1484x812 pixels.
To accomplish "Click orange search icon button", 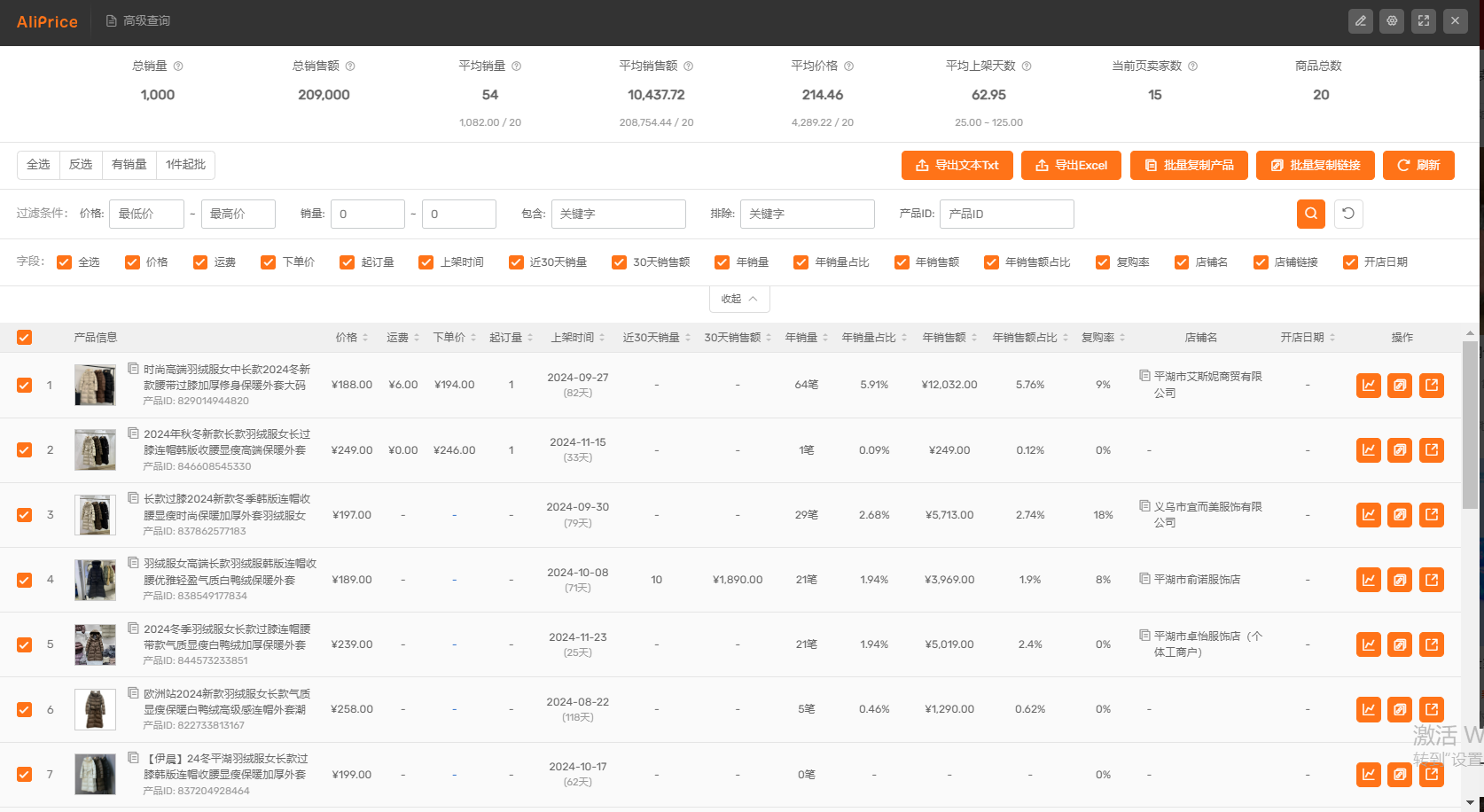I will click(1311, 214).
